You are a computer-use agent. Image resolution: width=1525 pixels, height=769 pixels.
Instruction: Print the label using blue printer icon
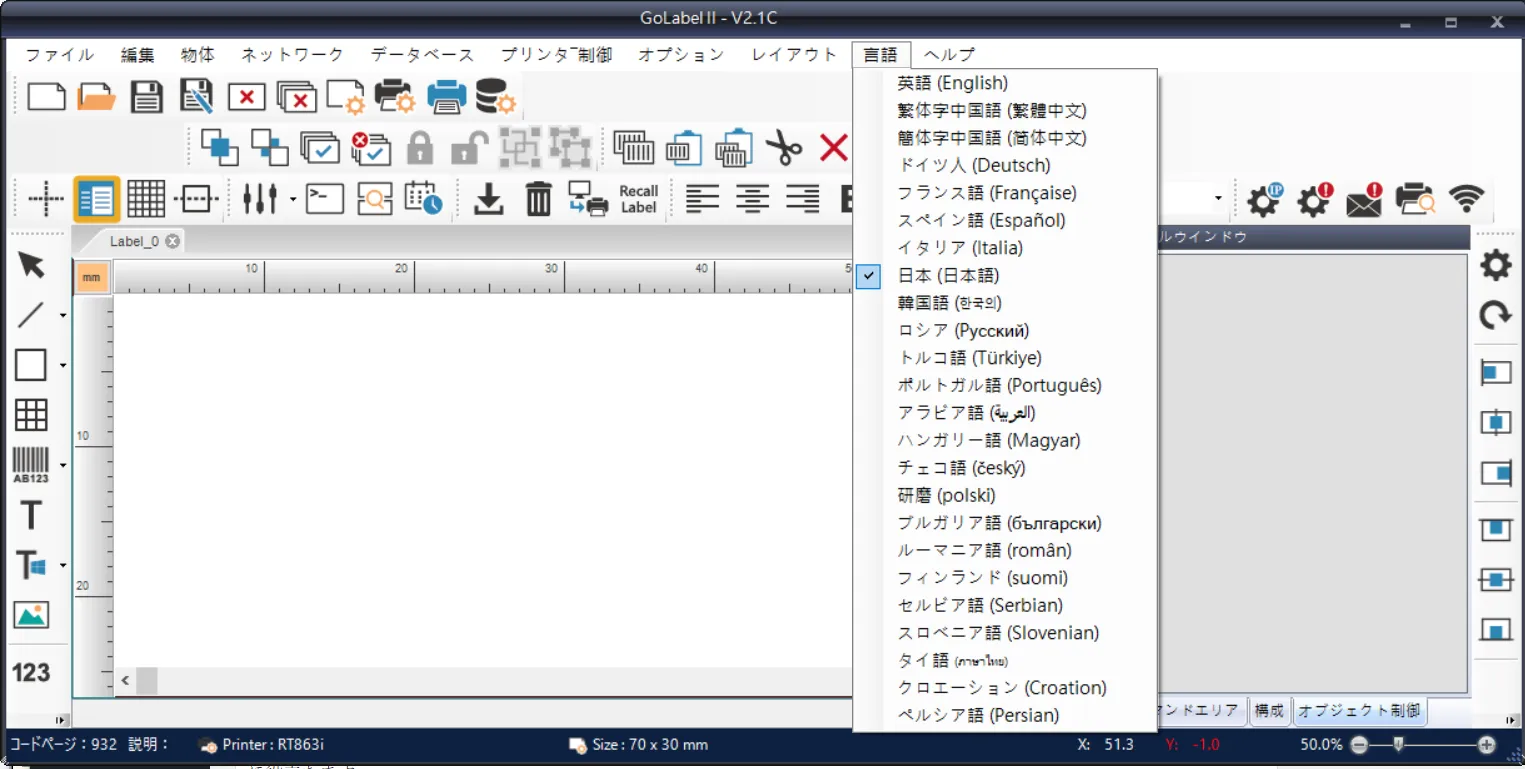(x=446, y=97)
